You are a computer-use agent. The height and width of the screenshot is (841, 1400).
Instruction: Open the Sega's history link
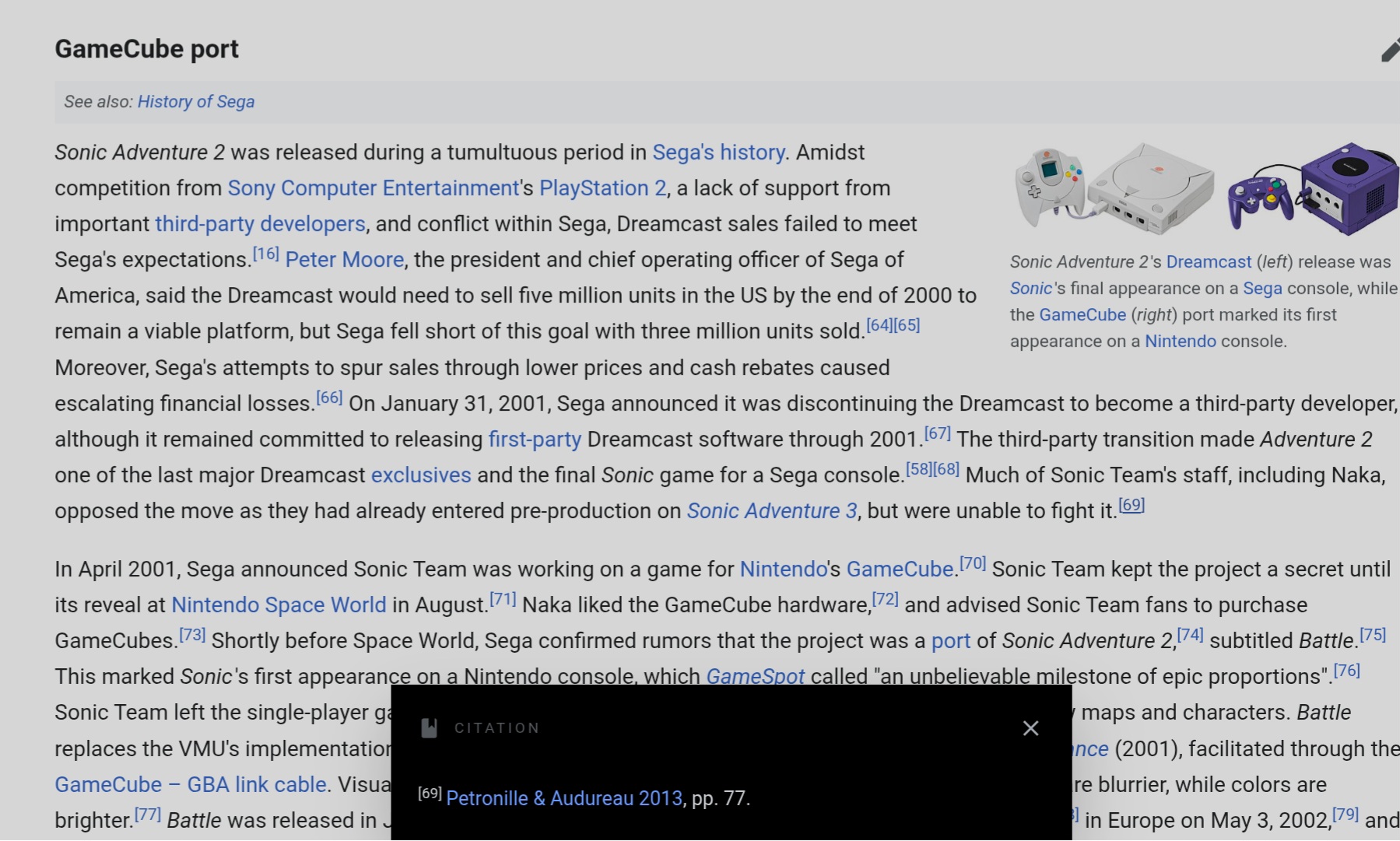point(718,152)
